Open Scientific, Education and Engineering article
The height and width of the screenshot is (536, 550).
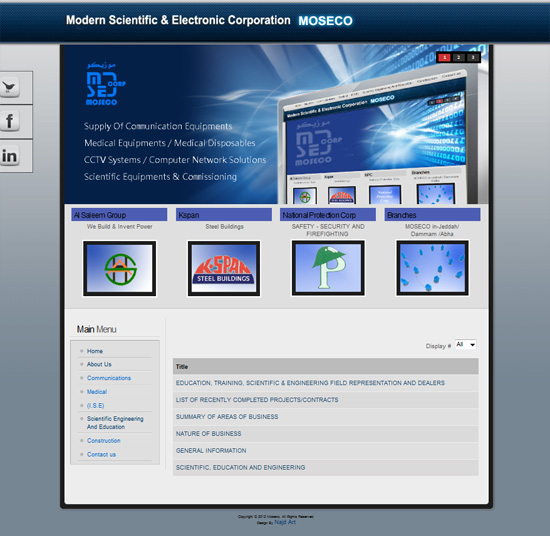[240, 468]
